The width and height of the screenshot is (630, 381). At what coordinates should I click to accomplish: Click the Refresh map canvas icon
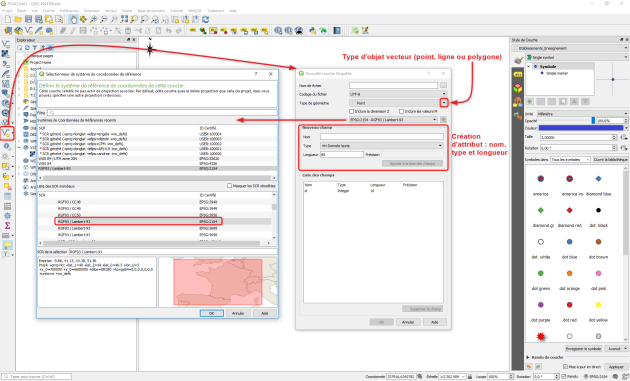(206, 19)
